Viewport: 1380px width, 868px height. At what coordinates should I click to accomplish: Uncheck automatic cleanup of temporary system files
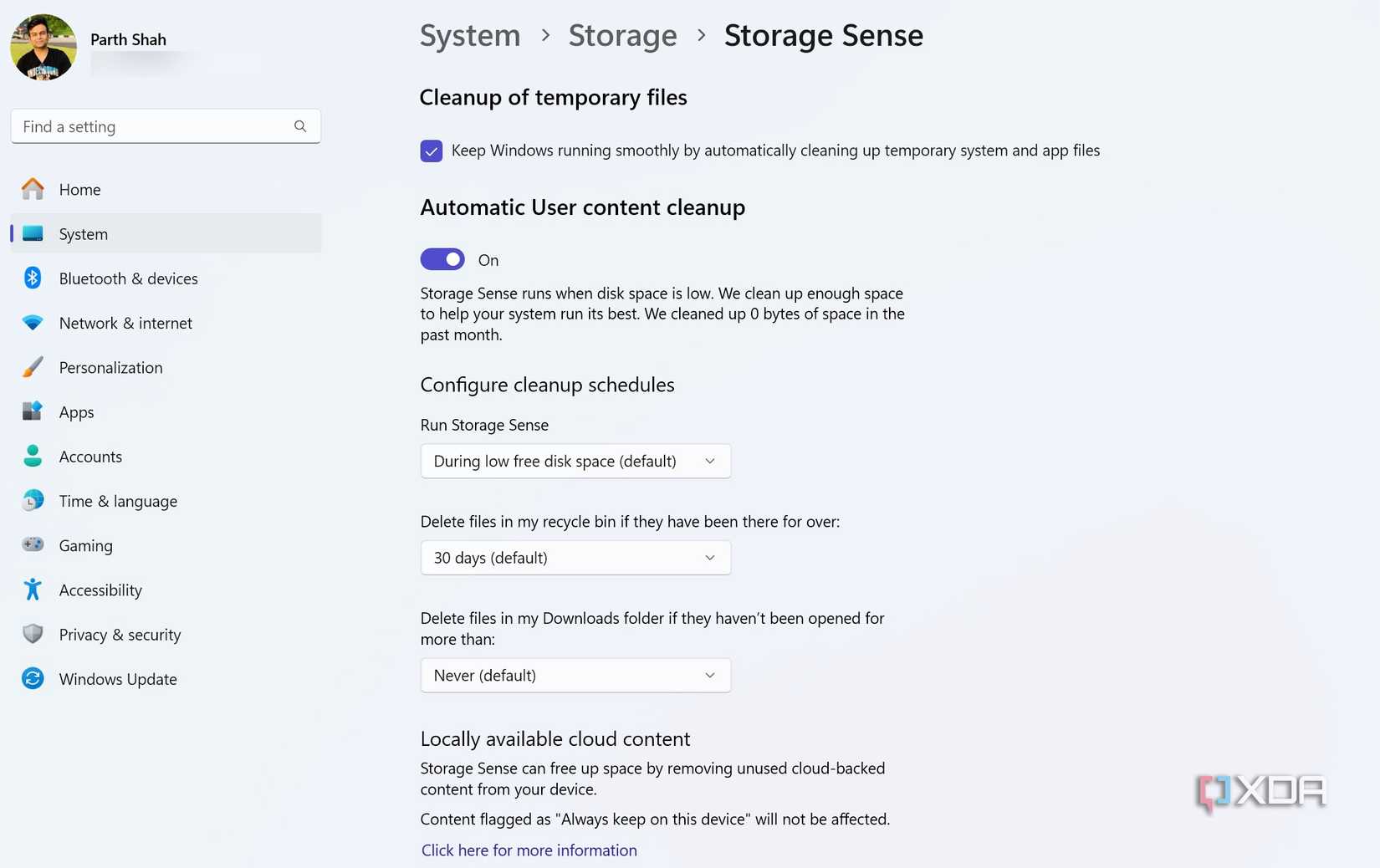point(431,151)
